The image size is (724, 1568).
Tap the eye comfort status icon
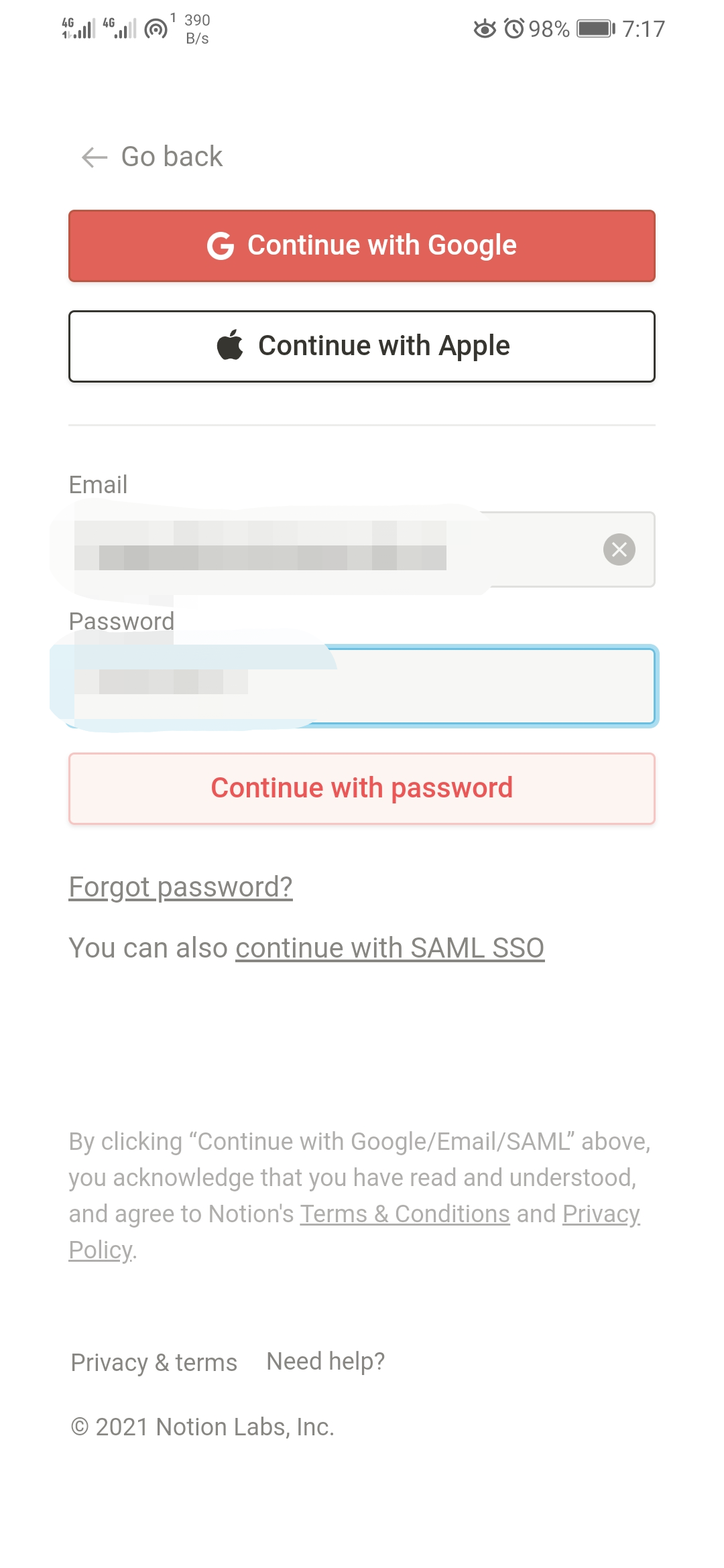(485, 29)
